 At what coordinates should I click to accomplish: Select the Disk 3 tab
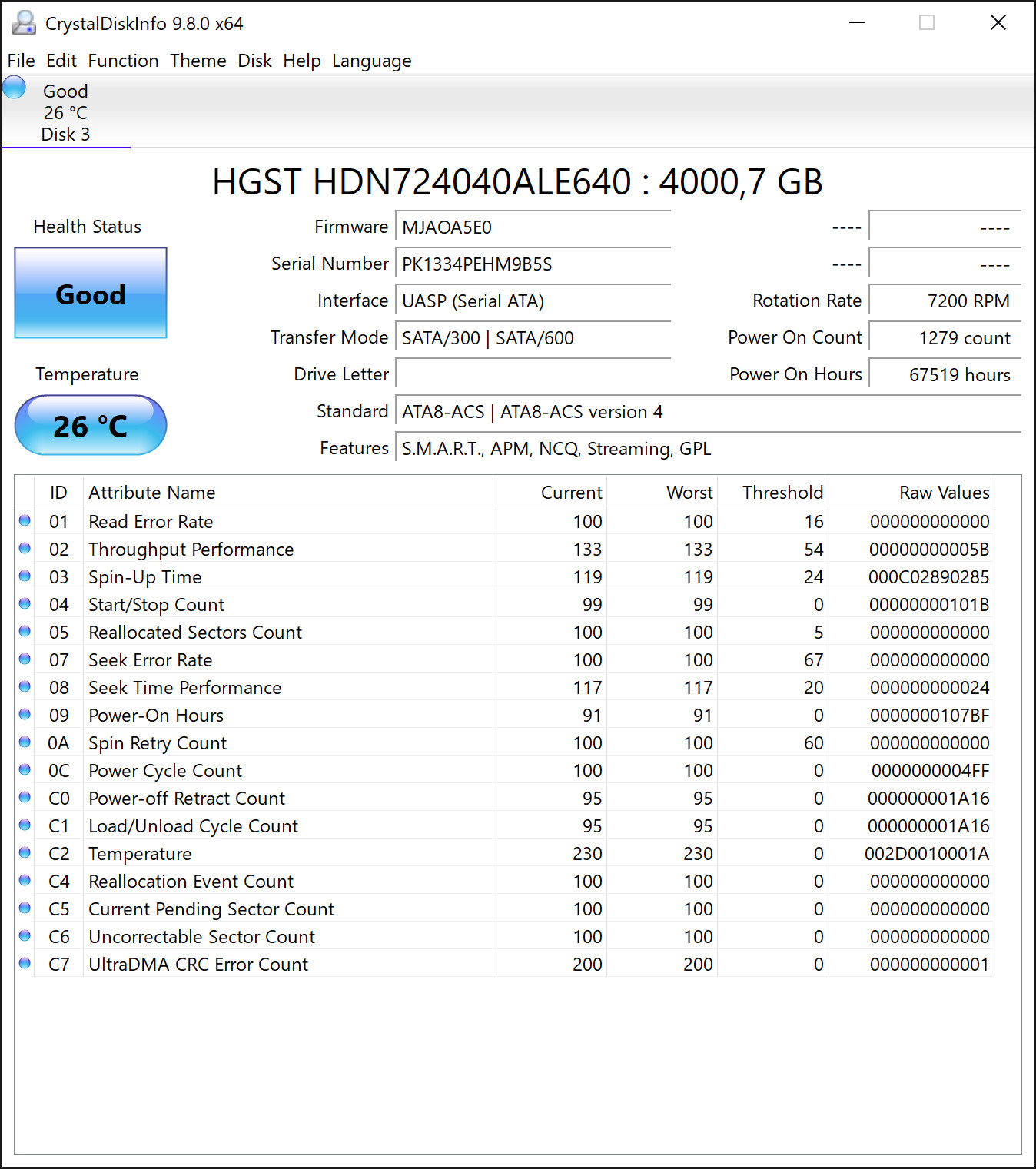click(66, 112)
